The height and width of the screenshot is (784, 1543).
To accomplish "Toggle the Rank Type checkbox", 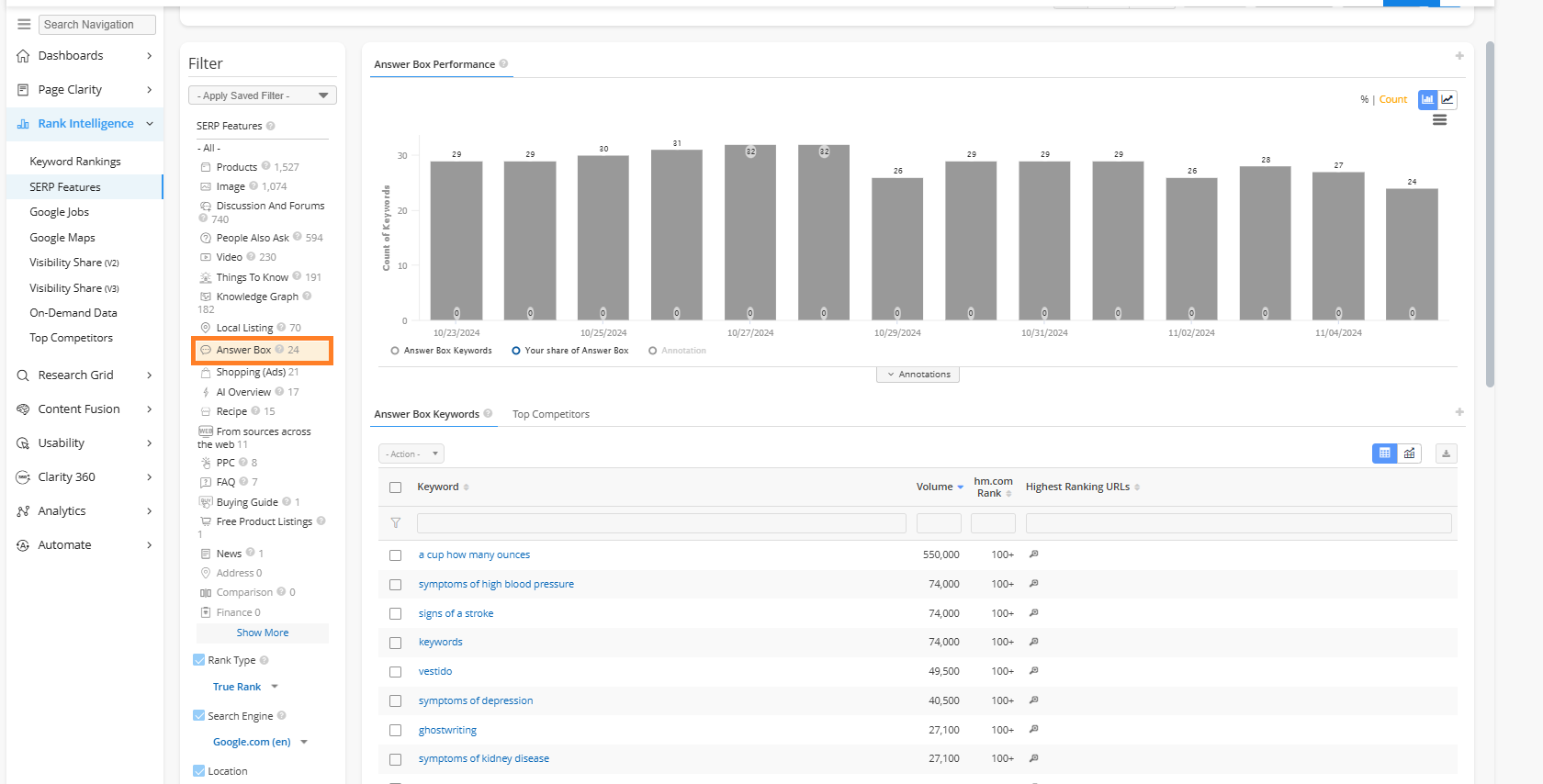I will pos(199,660).
